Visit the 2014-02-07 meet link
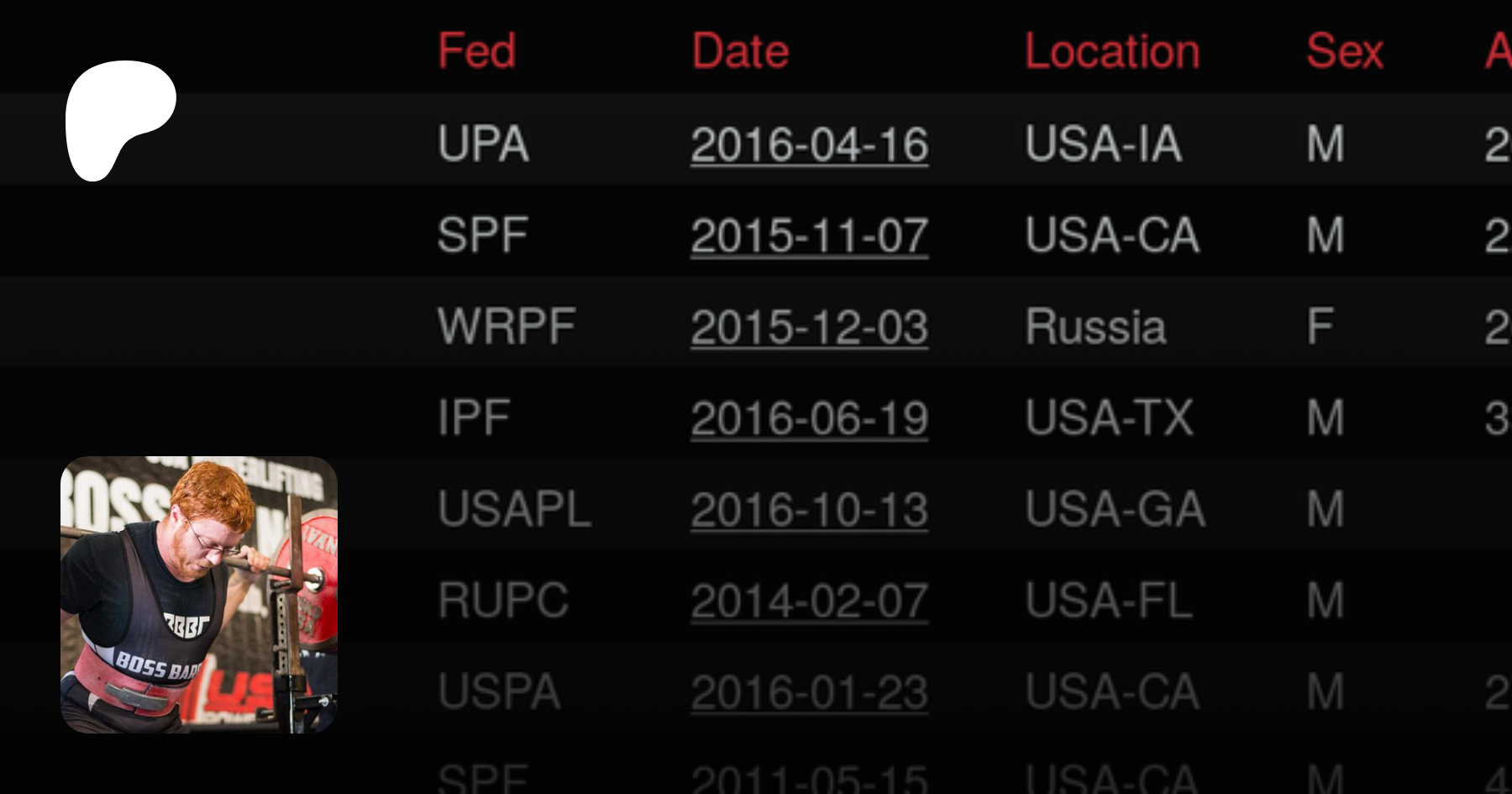 click(809, 602)
